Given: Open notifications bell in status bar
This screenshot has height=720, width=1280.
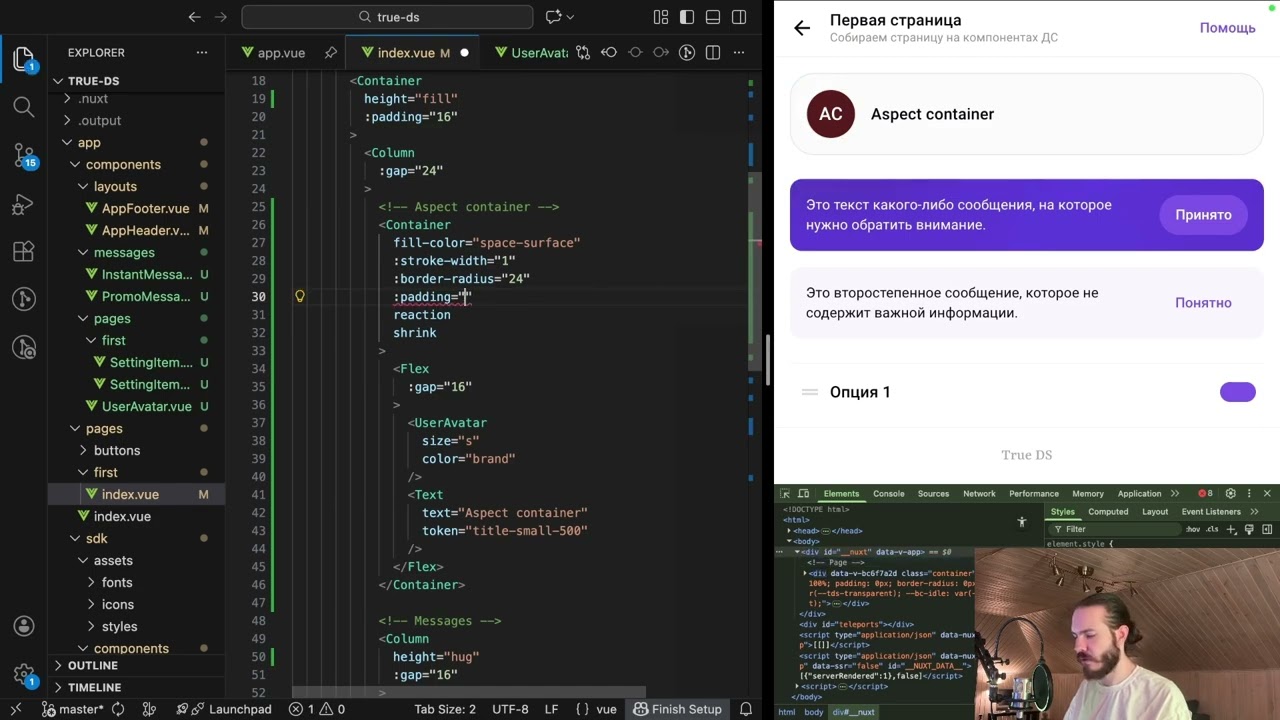Looking at the screenshot, I should point(746,709).
